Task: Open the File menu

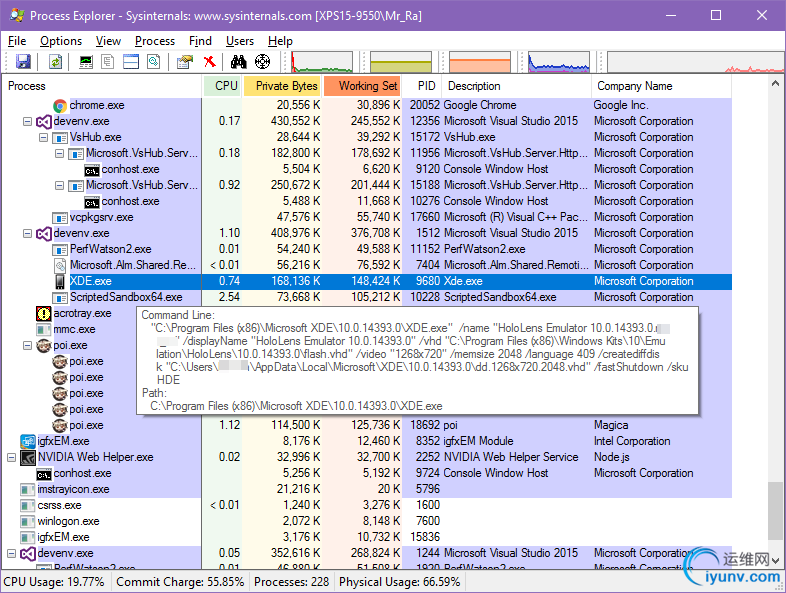Action: 17,41
